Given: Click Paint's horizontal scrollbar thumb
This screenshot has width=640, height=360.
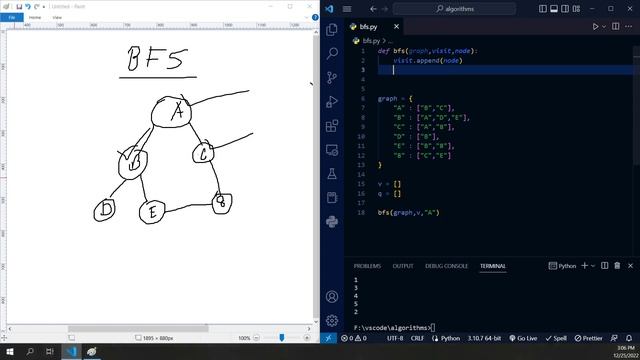Looking at the screenshot, I should [x=138, y=329].
